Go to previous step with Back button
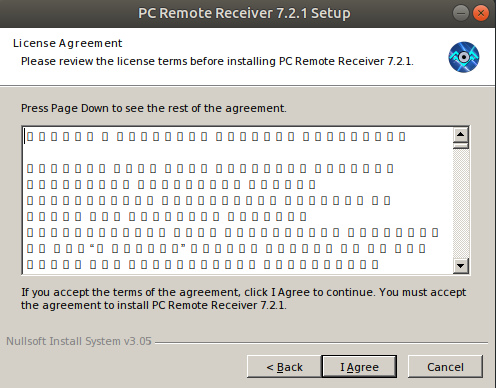 click(284, 367)
